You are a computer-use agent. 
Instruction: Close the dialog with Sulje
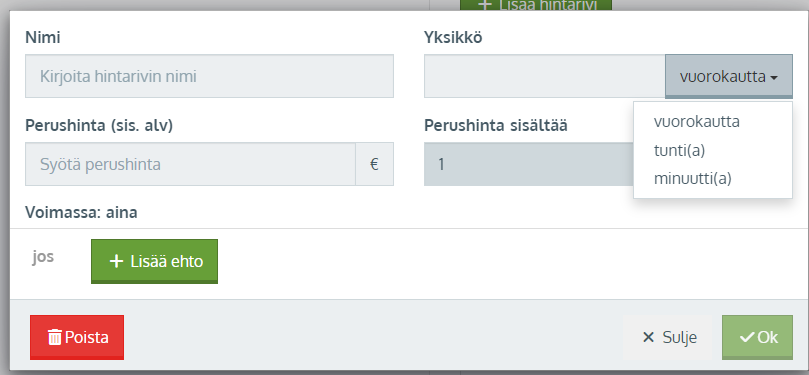tap(668, 338)
